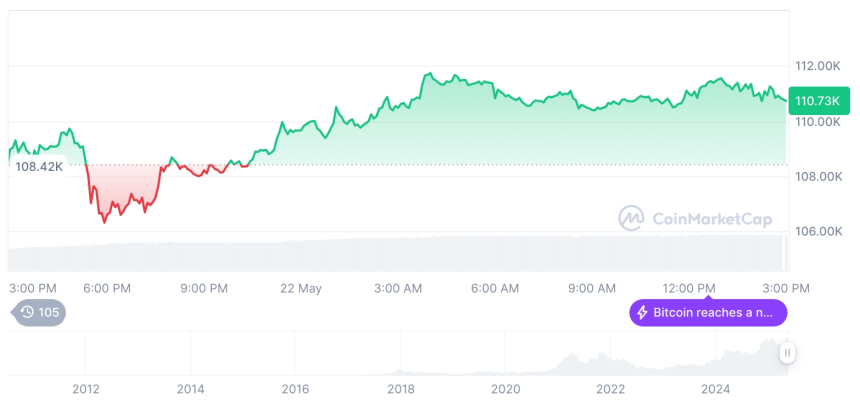Click the CoinMarketCap logo watermark
This screenshot has width=860, height=401.
coord(631,217)
